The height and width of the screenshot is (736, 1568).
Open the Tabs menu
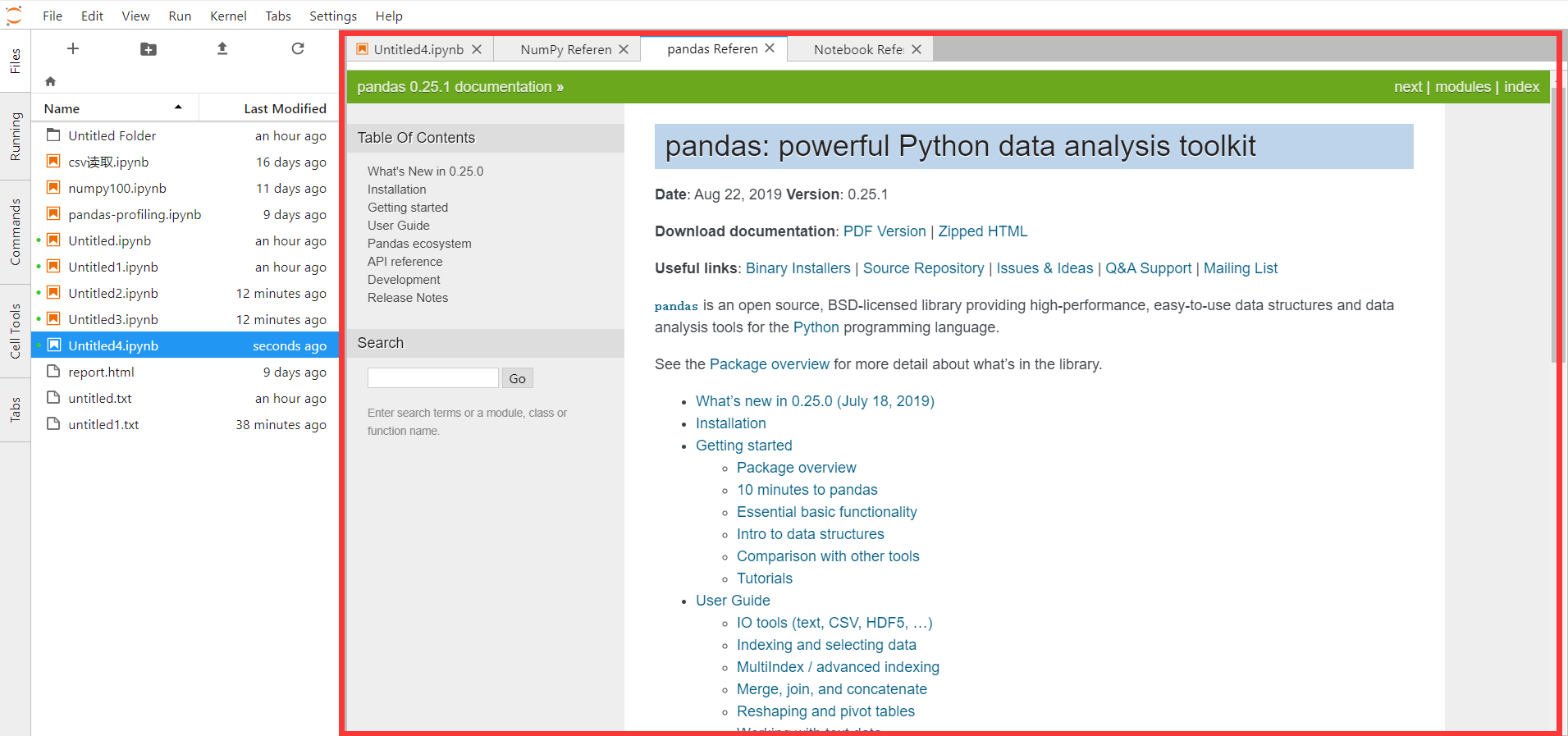278,16
